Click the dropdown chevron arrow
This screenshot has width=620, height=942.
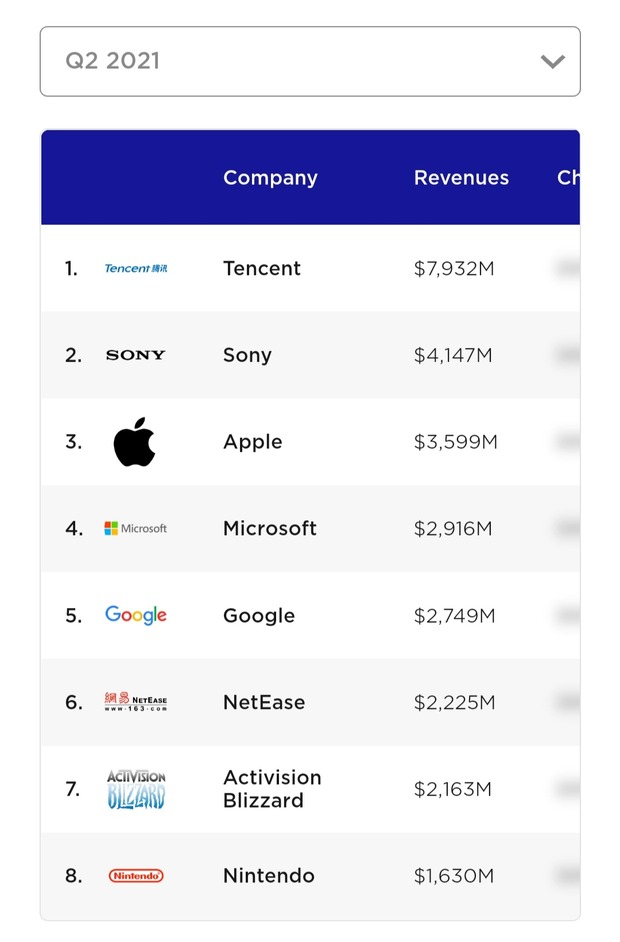(x=552, y=62)
